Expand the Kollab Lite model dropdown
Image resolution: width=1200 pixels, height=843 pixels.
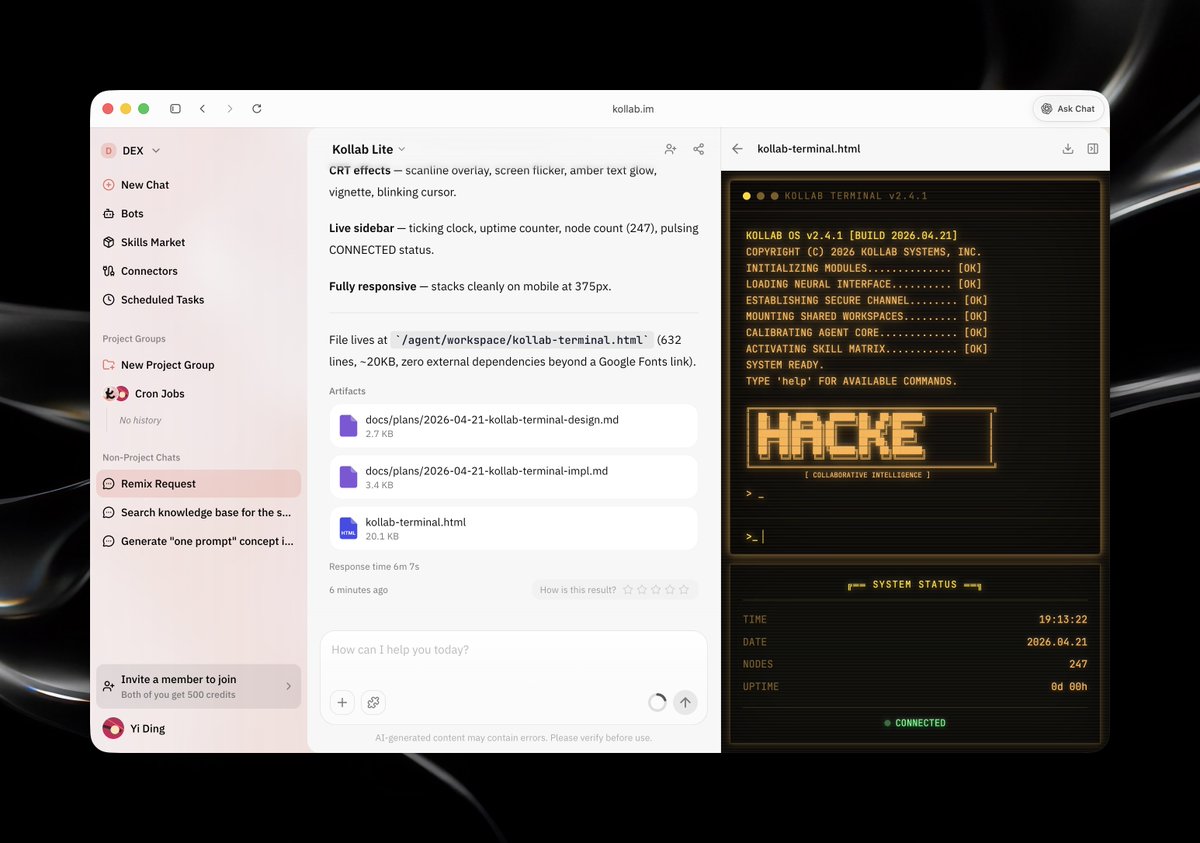(x=368, y=149)
